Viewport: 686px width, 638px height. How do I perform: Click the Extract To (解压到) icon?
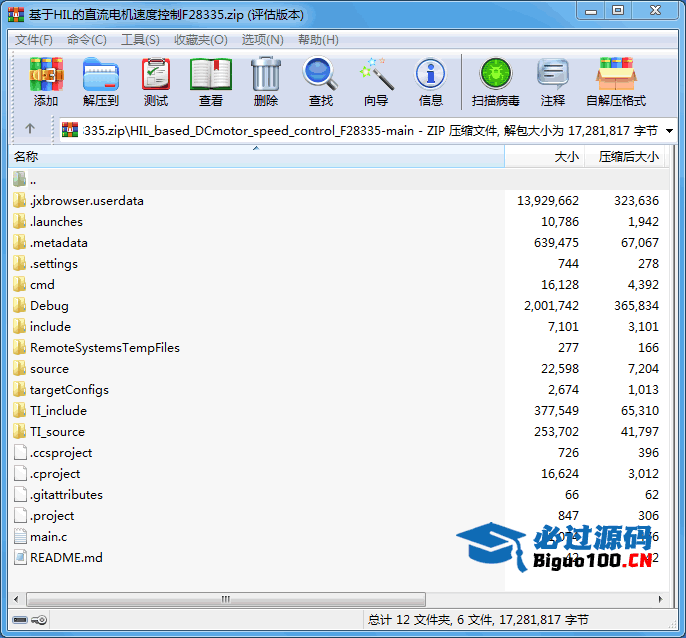101,74
